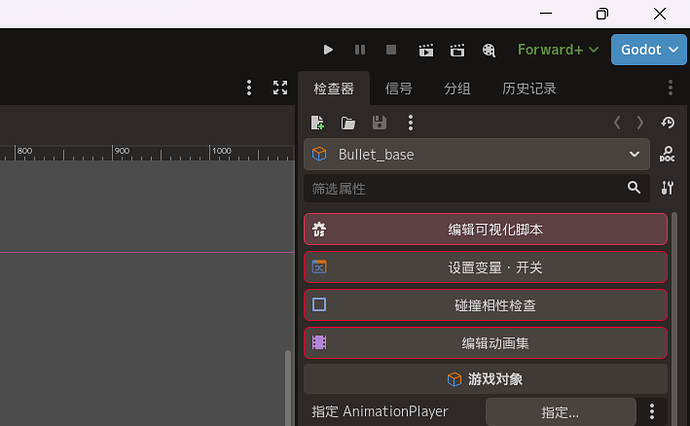
Task: Click the viewport vertical scrollbar
Action: 288,388
